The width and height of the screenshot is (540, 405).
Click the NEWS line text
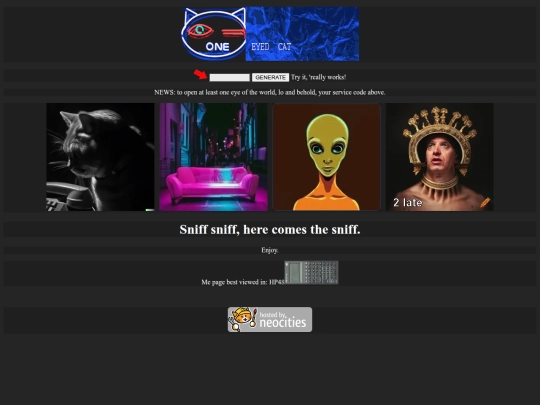[x=270, y=92]
